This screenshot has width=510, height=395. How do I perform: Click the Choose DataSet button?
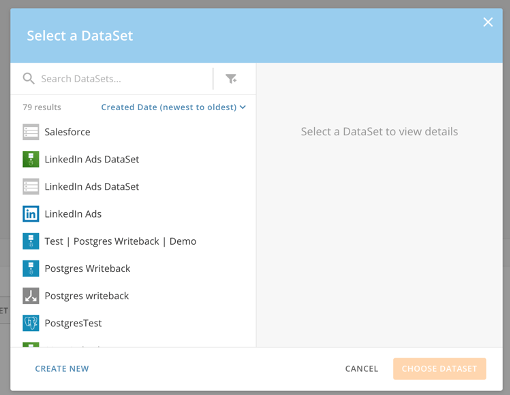(x=439, y=369)
